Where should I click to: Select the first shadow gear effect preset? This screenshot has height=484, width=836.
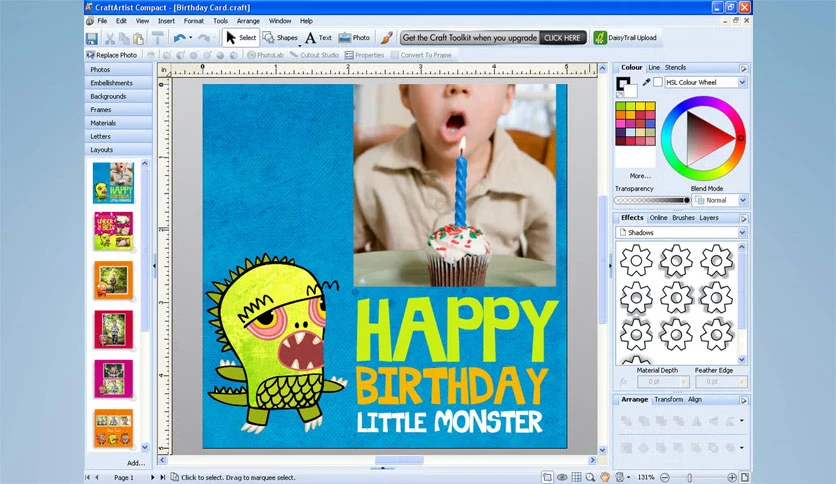(636, 261)
